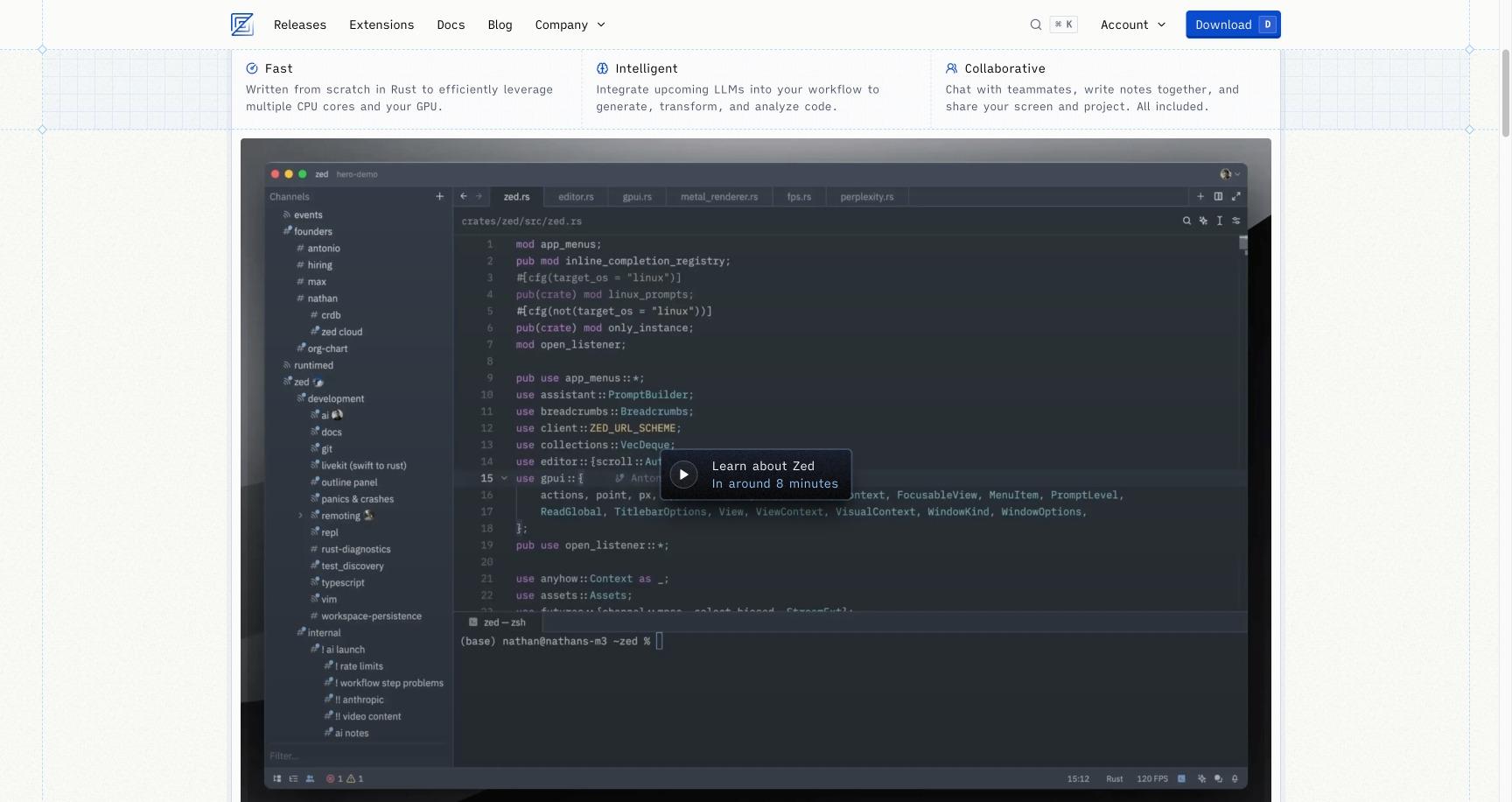The width and height of the screenshot is (1512, 802).
Task: Toggle the collab panel people icon
Action: click(310, 778)
